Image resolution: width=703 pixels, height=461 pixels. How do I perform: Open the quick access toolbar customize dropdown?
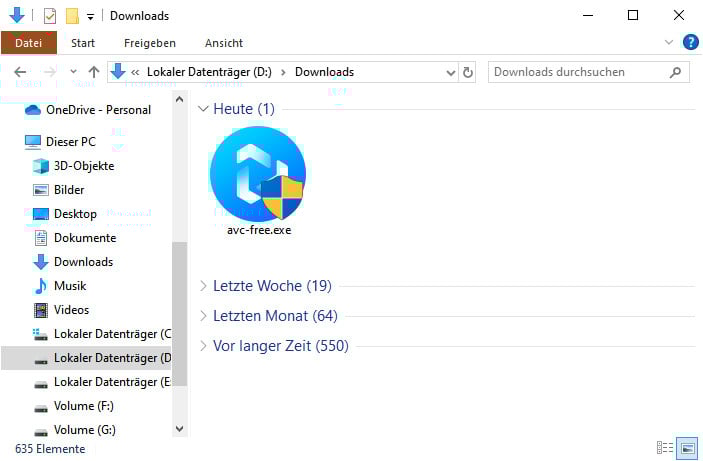coord(91,17)
